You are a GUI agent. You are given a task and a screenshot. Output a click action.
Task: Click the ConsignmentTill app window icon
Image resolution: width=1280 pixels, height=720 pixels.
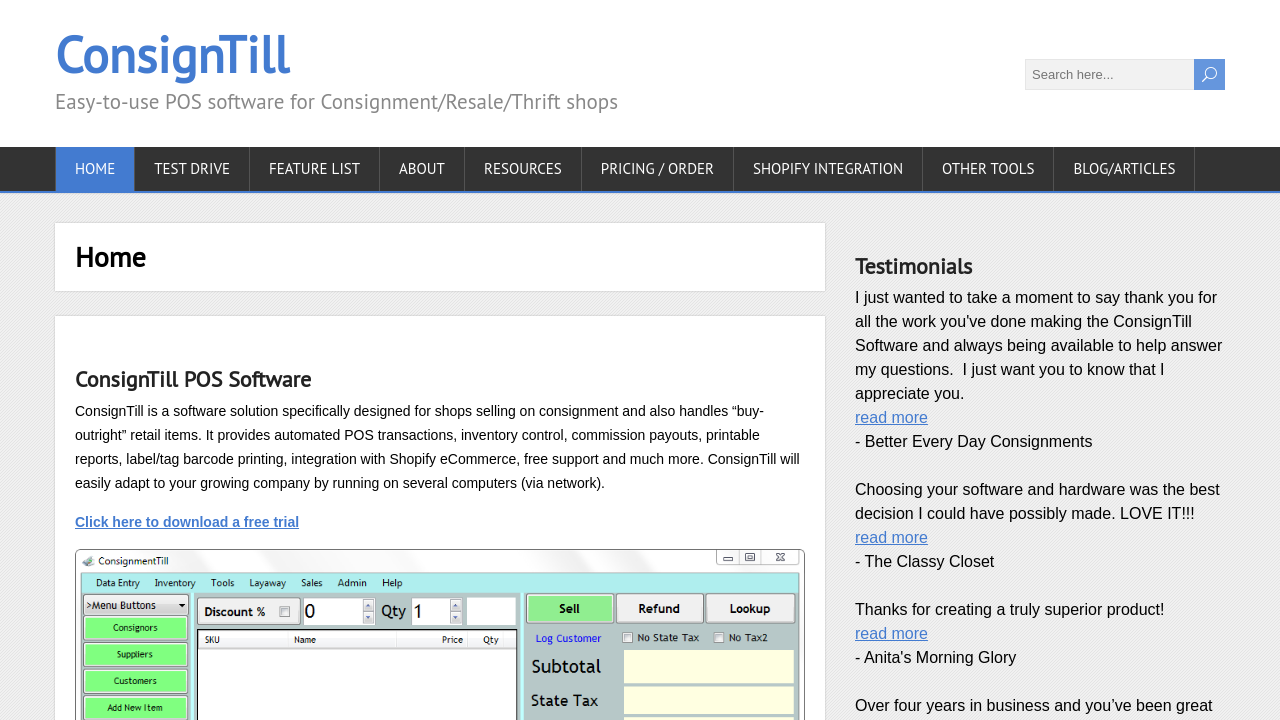click(x=88, y=561)
